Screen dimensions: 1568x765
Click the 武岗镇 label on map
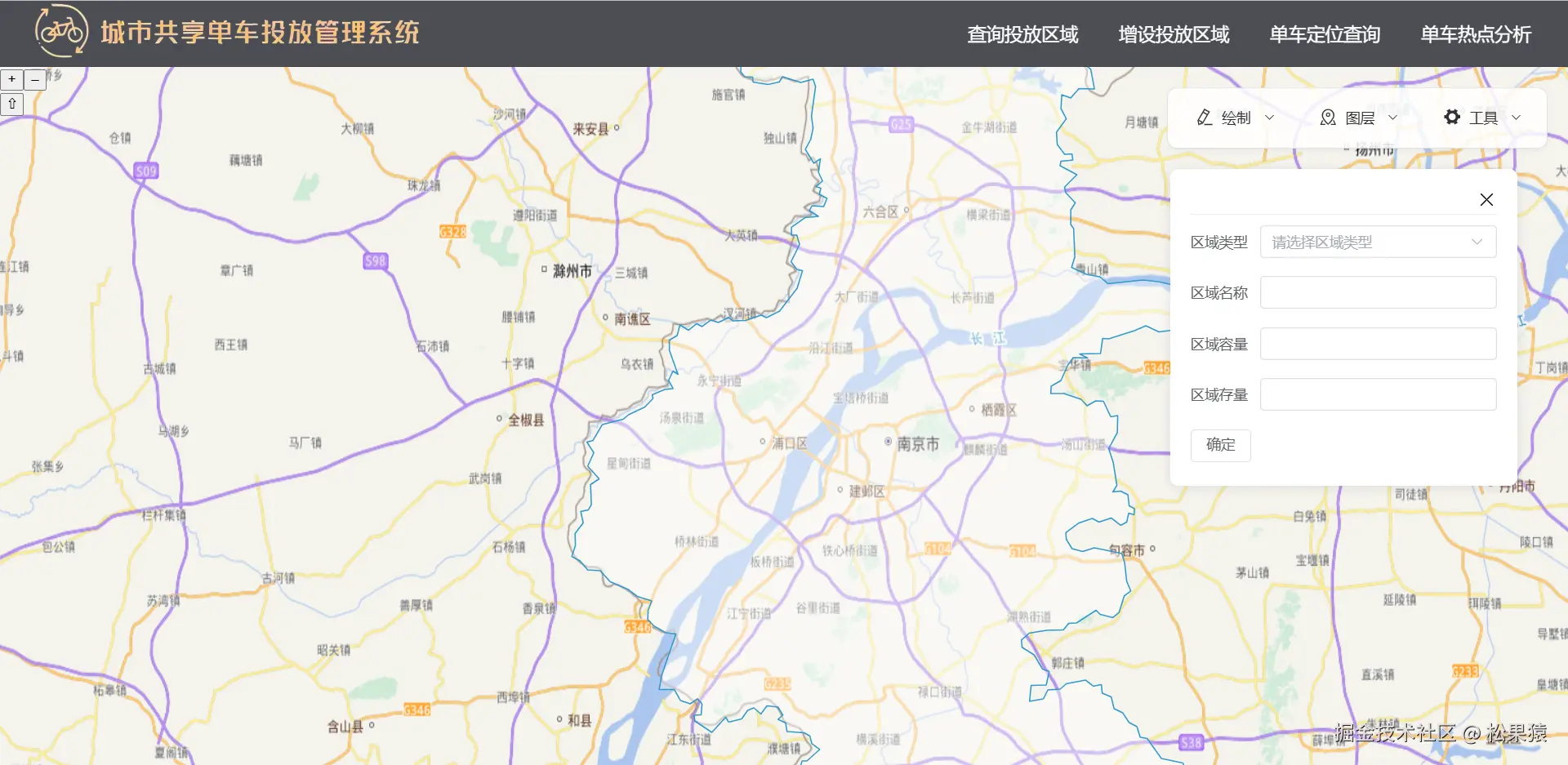(x=485, y=478)
